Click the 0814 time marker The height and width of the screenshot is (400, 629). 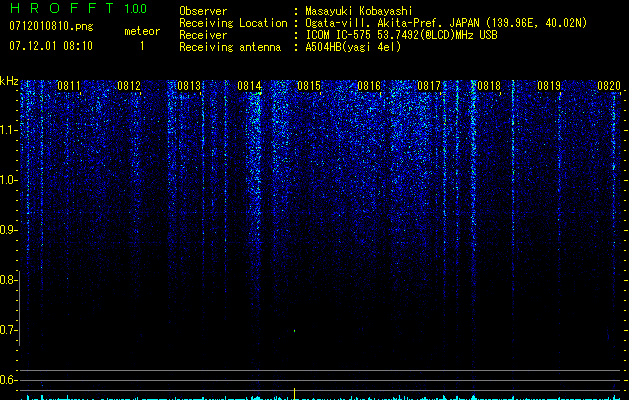click(249, 86)
